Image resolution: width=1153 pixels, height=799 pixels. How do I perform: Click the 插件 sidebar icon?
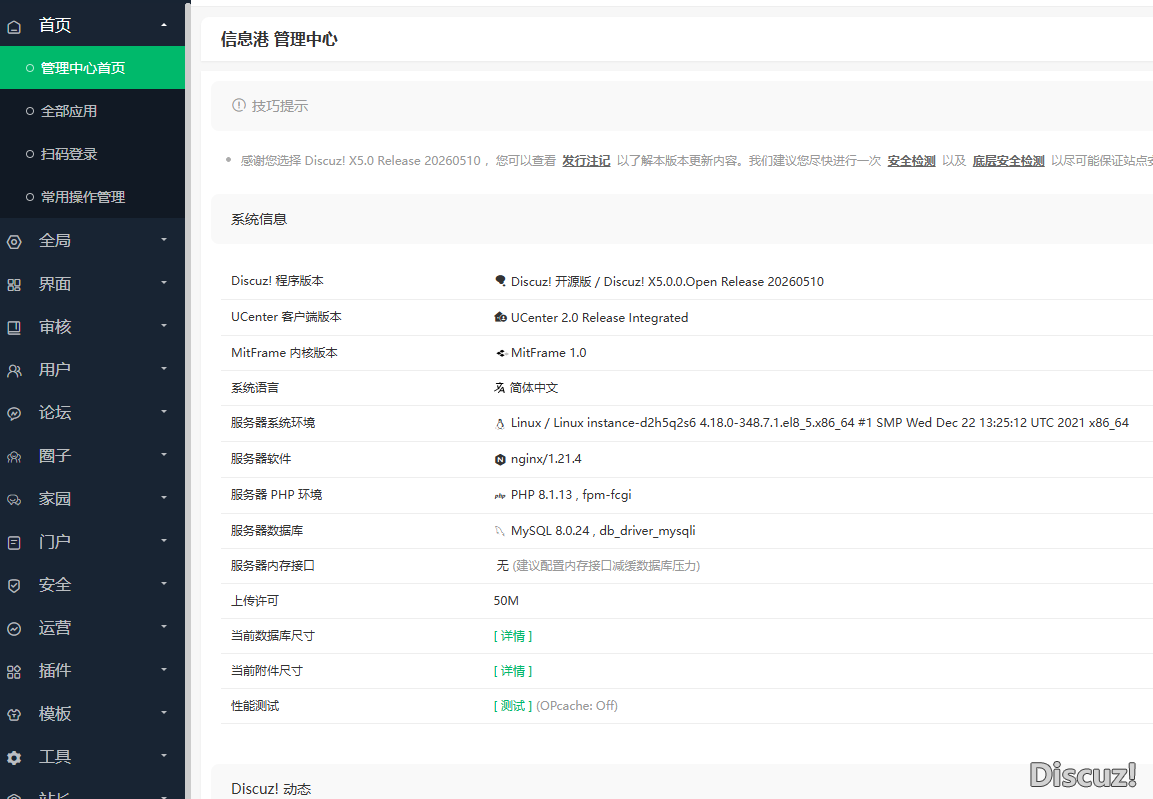click(14, 672)
